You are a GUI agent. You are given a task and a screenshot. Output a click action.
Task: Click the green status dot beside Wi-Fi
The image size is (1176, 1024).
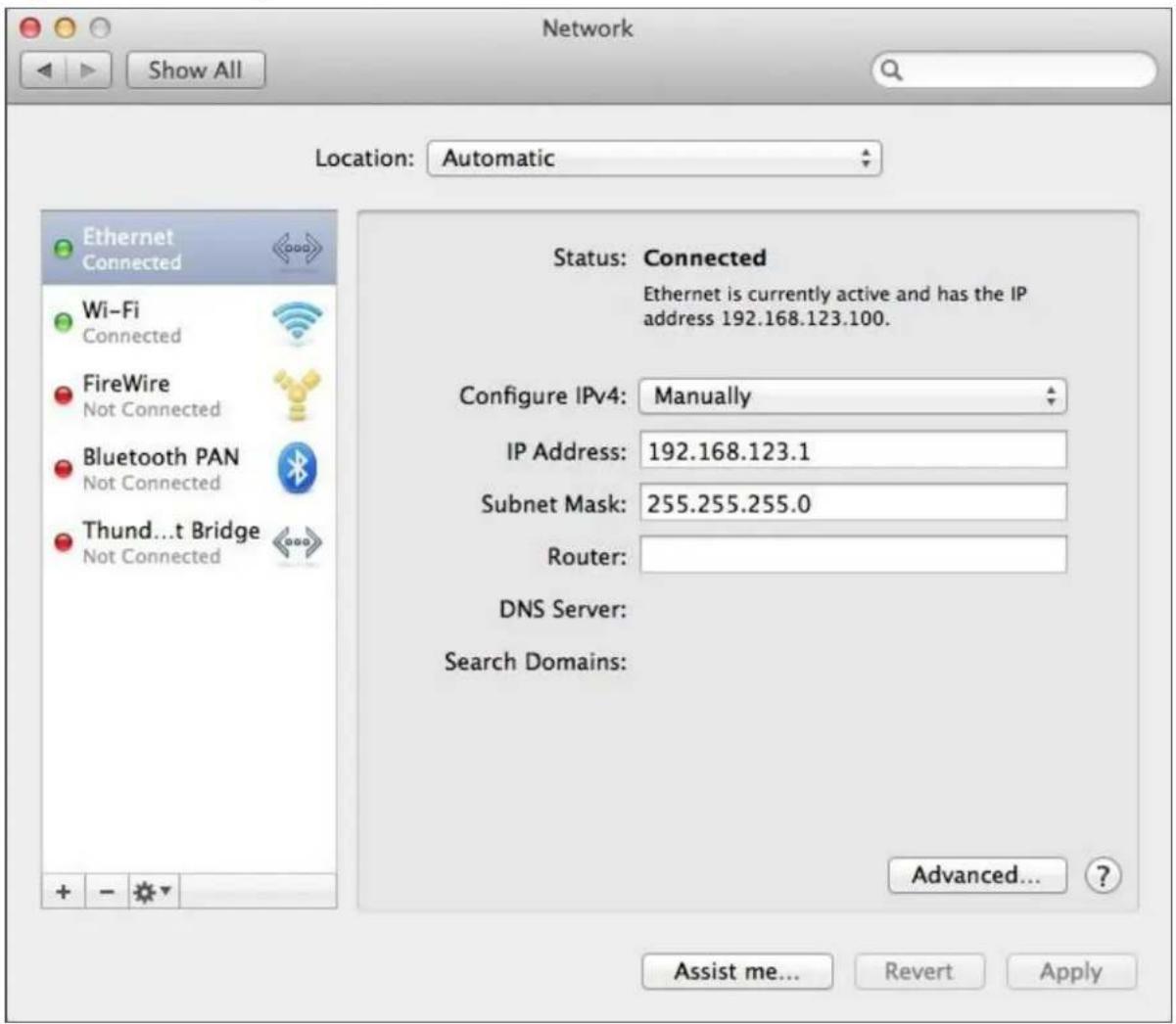[x=63, y=322]
